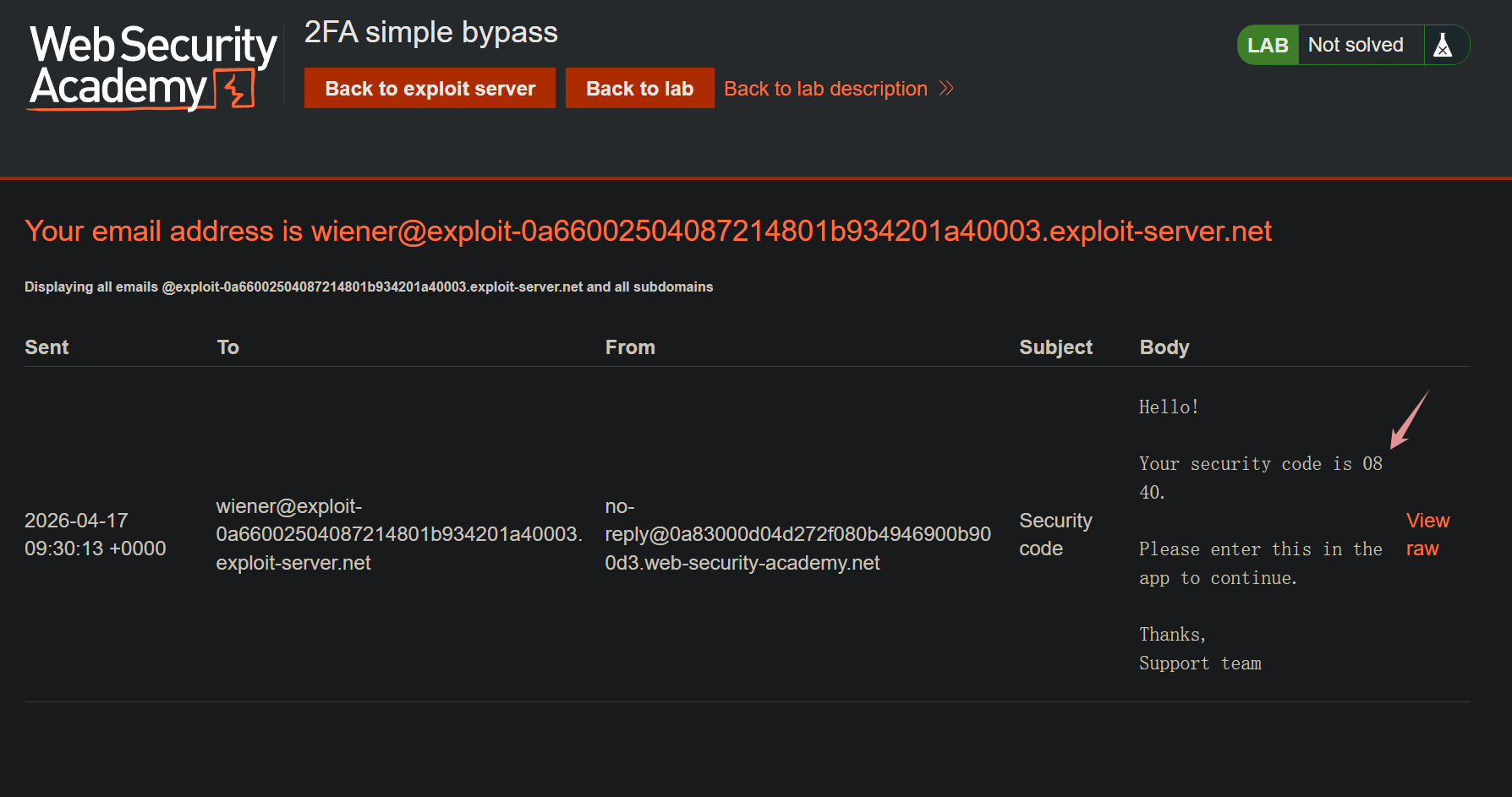Screen dimensions: 1512x797
Task: Click the Your security code is line
Action: tap(1261, 478)
